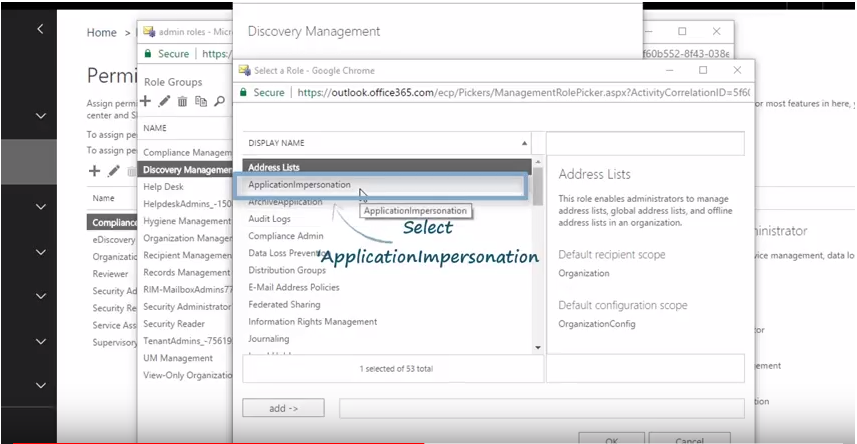Confirm with the OK button

tap(612, 439)
